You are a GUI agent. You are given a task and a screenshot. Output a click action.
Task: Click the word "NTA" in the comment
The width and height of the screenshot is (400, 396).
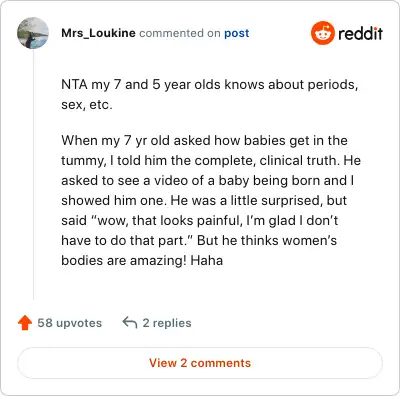click(74, 84)
